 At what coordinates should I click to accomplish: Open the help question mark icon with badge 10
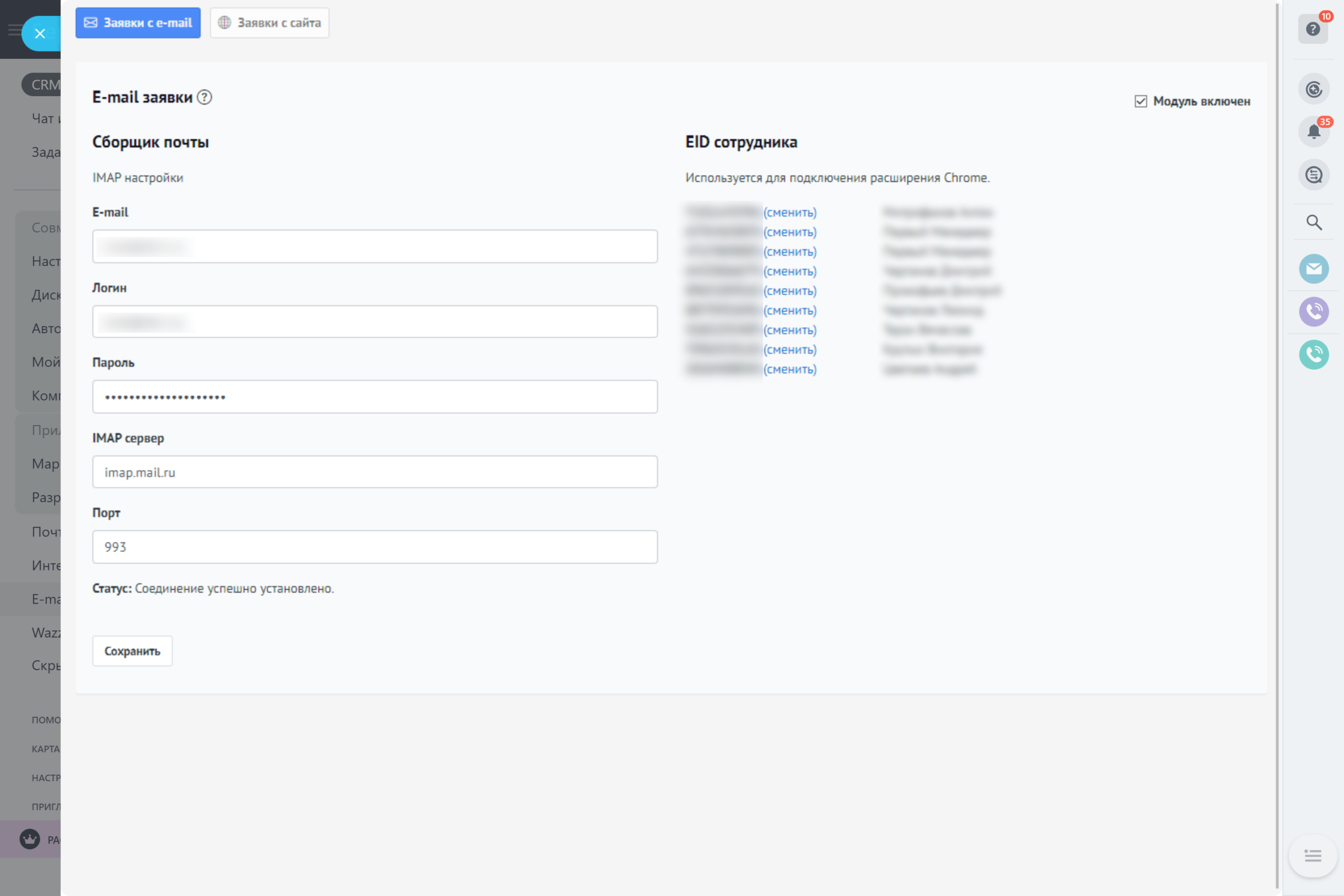pyautogui.click(x=1313, y=28)
